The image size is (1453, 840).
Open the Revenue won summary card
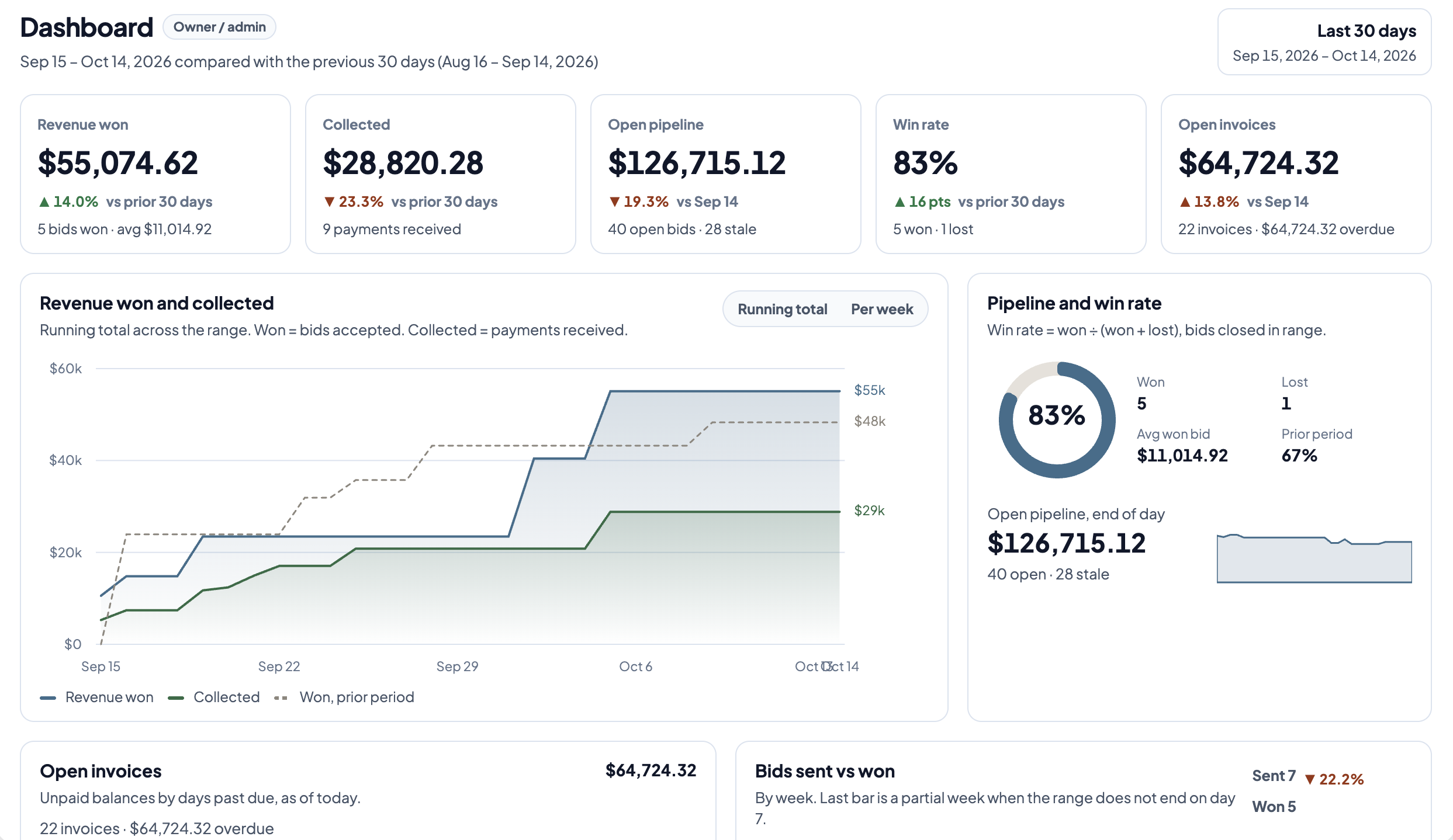(x=155, y=174)
